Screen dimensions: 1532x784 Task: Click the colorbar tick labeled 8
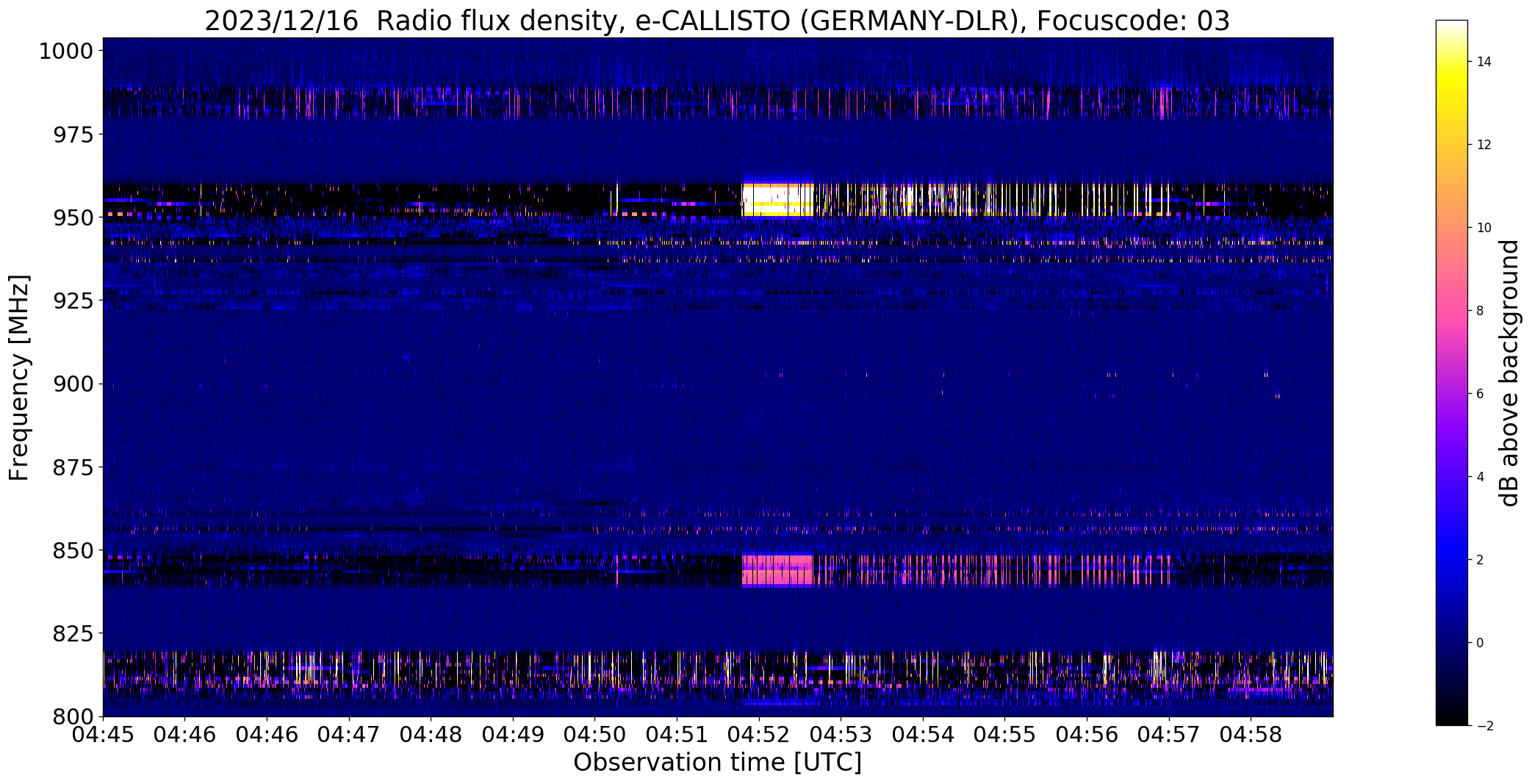tap(1481, 311)
